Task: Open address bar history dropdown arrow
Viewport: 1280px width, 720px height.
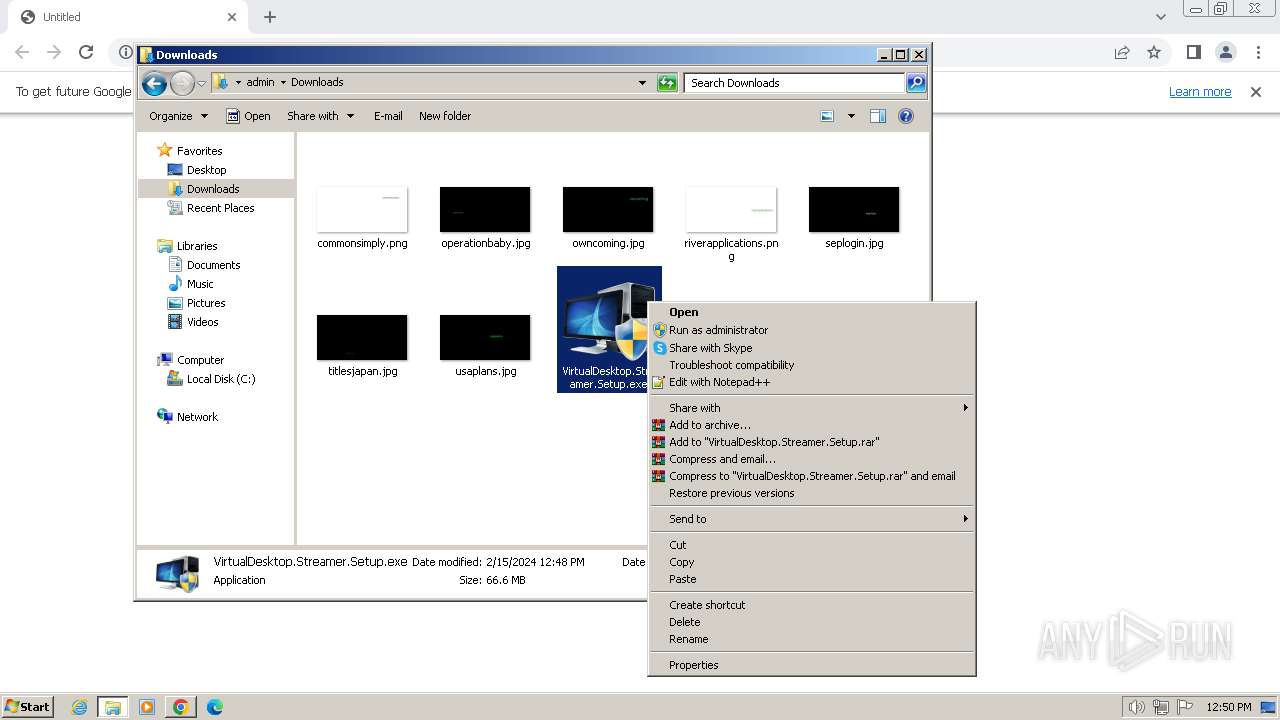Action: (642, 83)
